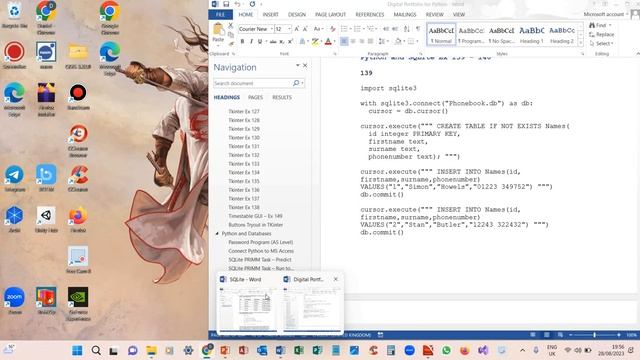The height and width of the screenshot is (360, 640).
Task: Click the Text Highlight Color swatch
Action: coord(315,41)
